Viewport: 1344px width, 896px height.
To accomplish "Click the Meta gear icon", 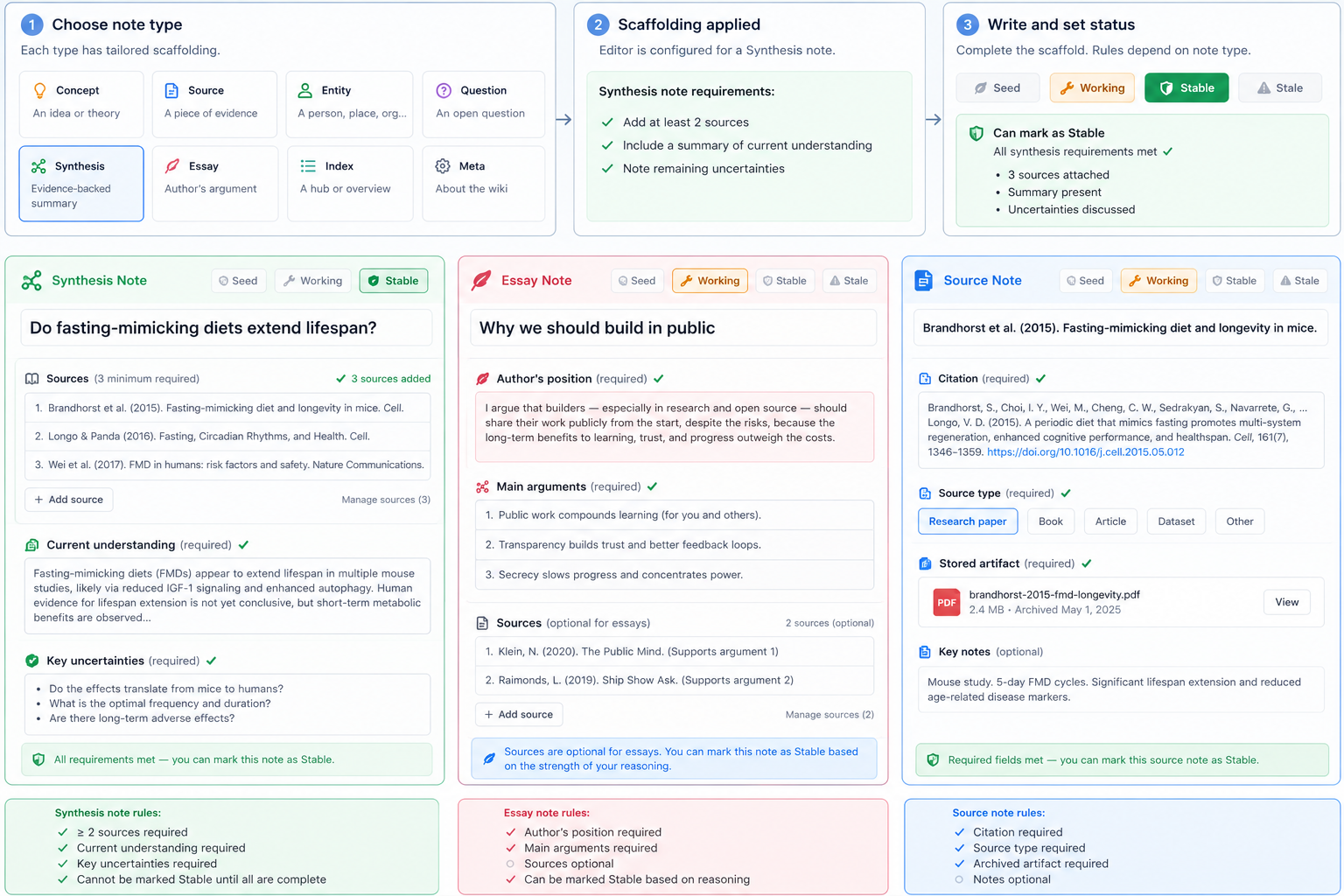I will click(443, 165).
